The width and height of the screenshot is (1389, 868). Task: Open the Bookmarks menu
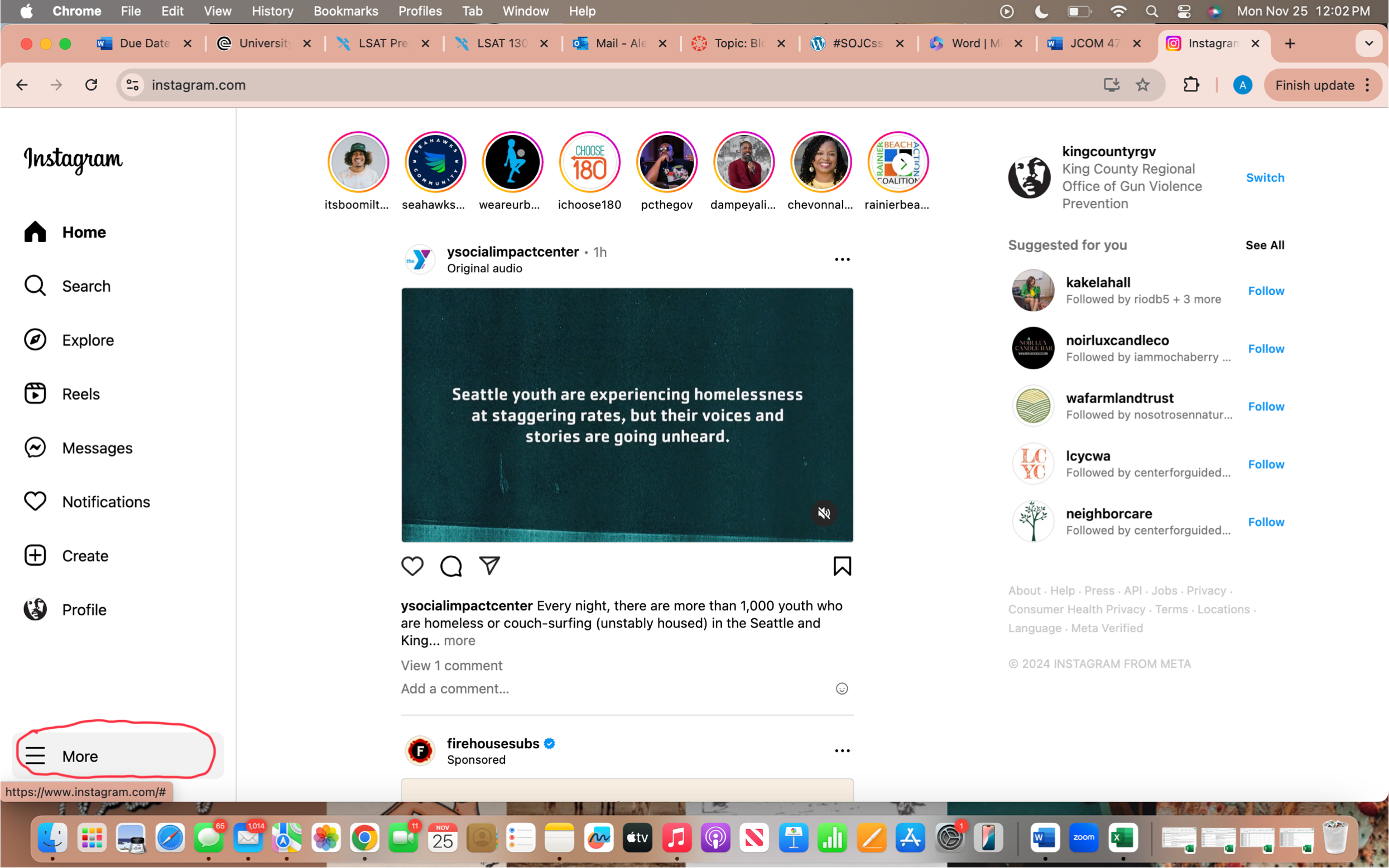(x=345, y=11)
